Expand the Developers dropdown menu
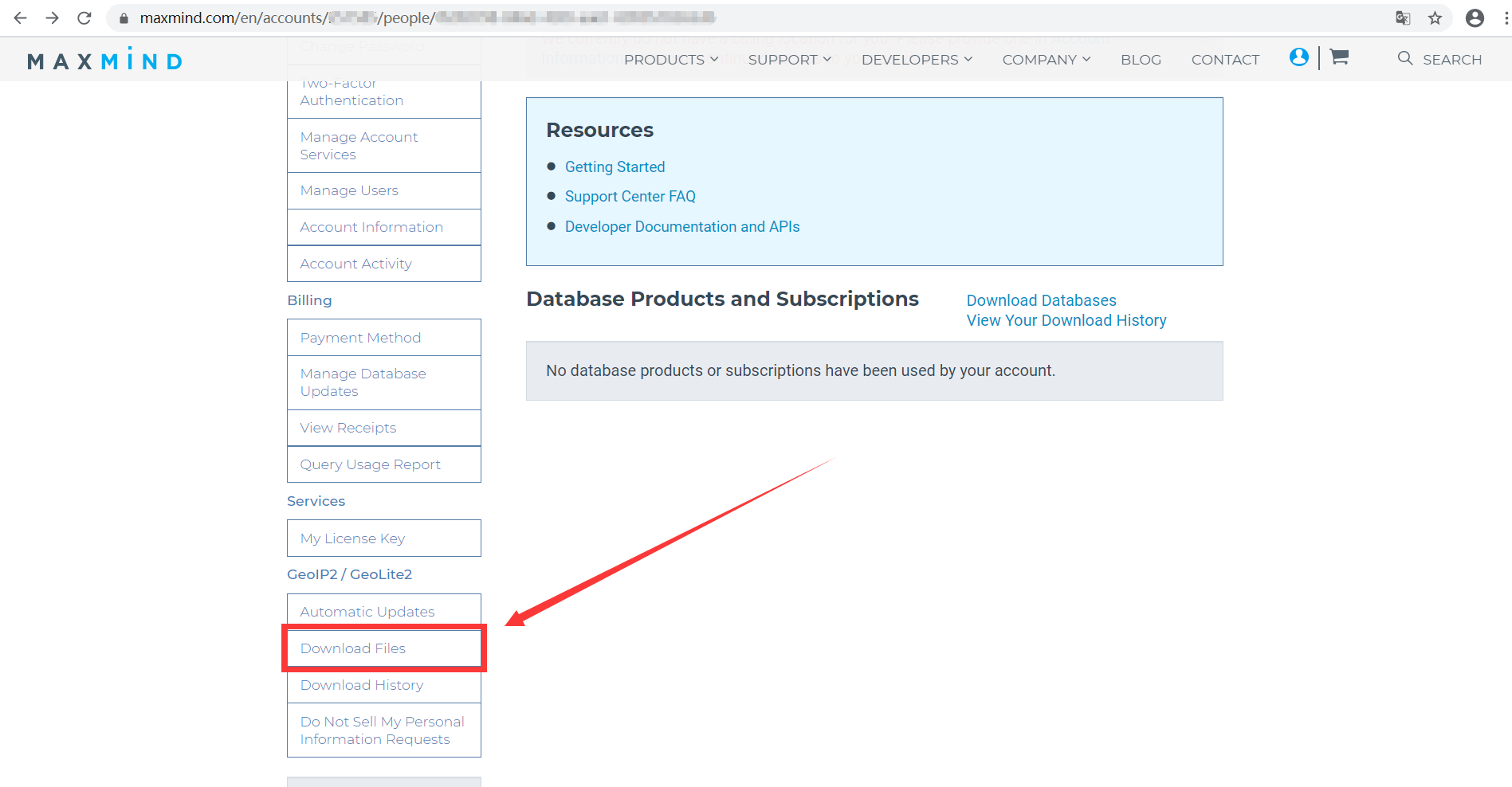Screen dimensions: 1512x787 (x=917, y=60)
